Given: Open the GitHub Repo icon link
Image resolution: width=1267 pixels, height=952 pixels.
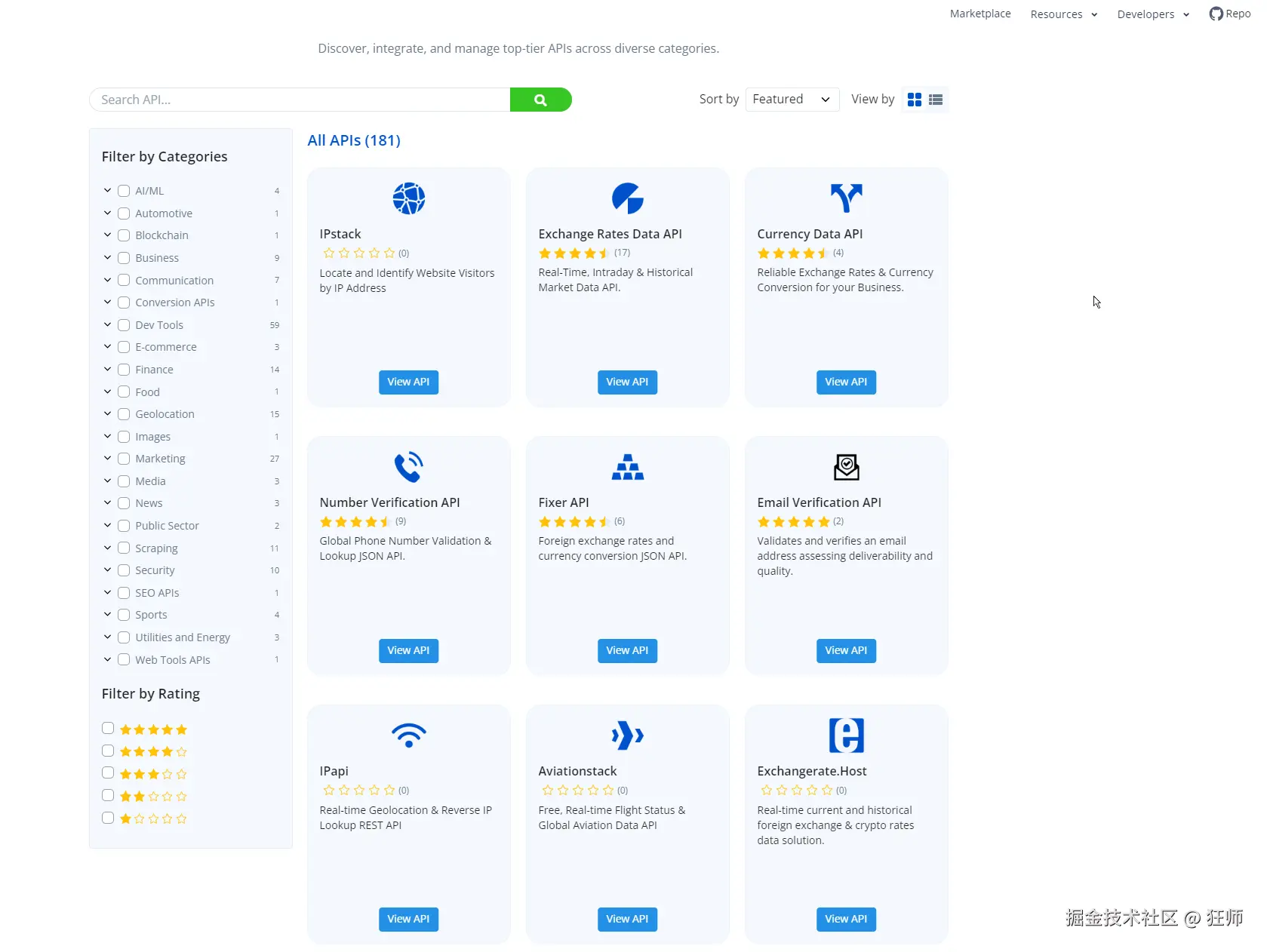Looking at the screenshot, I should point(1229,14).
